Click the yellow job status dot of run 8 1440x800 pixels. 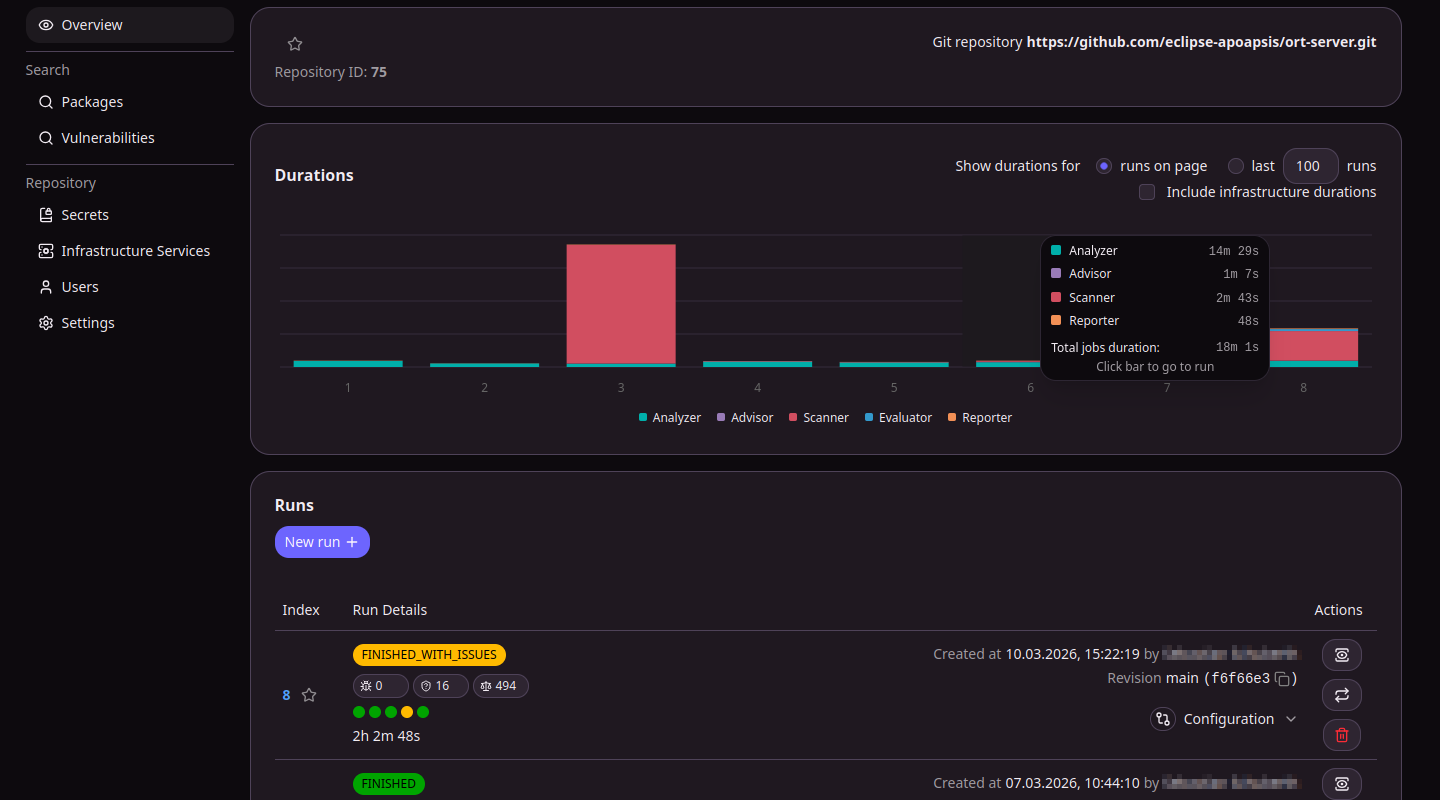click(407, 712)
